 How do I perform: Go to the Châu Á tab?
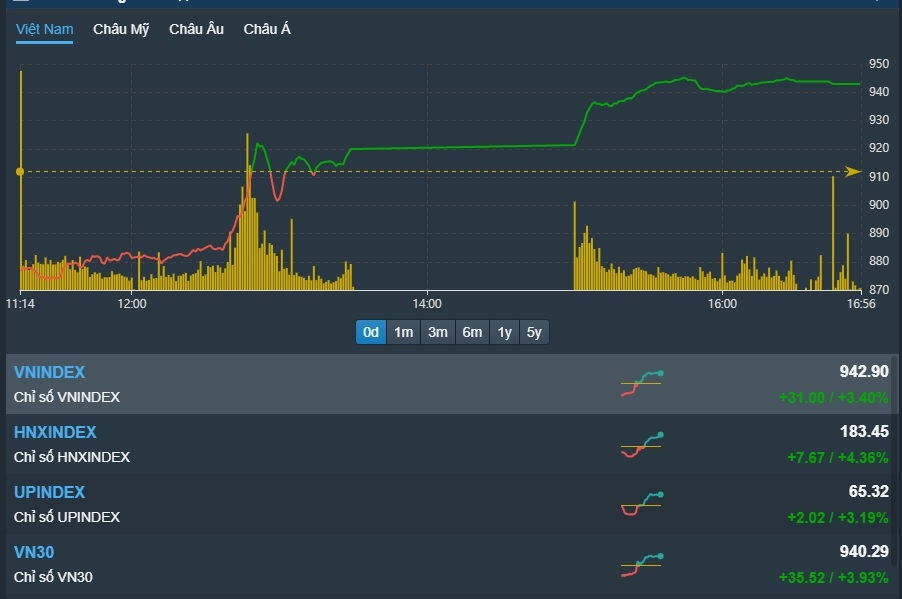267,29
